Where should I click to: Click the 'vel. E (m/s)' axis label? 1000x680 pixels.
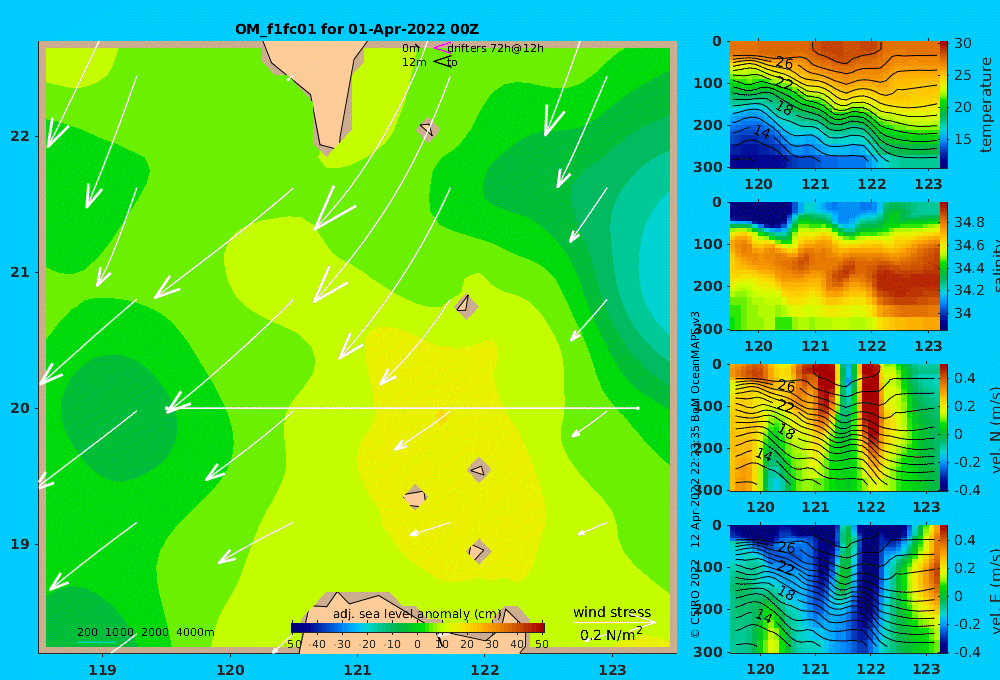[995, 590]
